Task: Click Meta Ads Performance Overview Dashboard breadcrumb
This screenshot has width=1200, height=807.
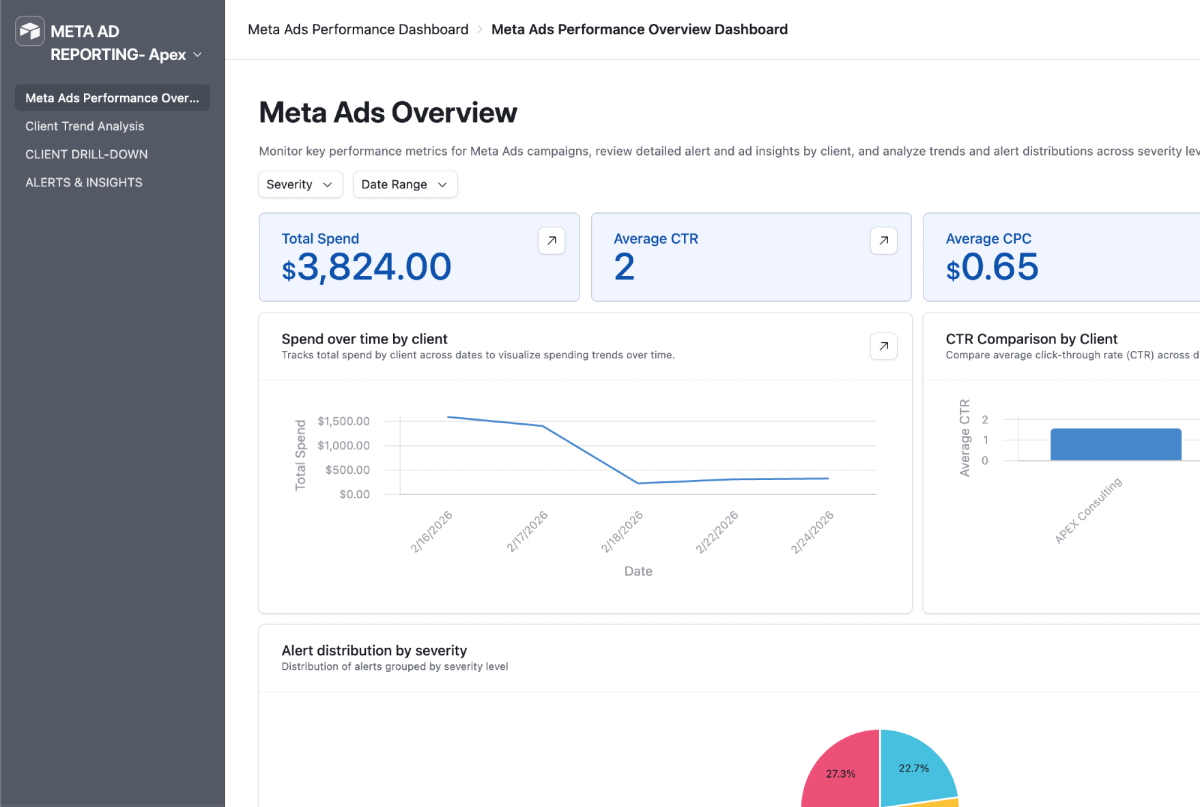Action: [x=640, y=30]
